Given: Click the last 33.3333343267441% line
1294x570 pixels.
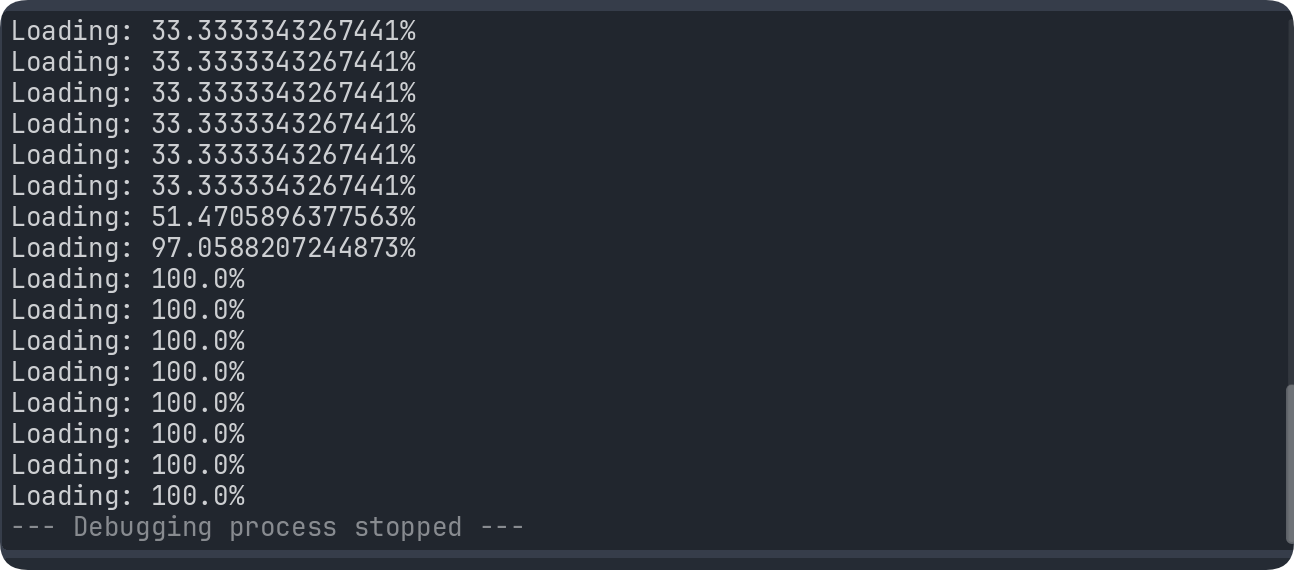Looking at the screenshot, I should pos(213,186).
